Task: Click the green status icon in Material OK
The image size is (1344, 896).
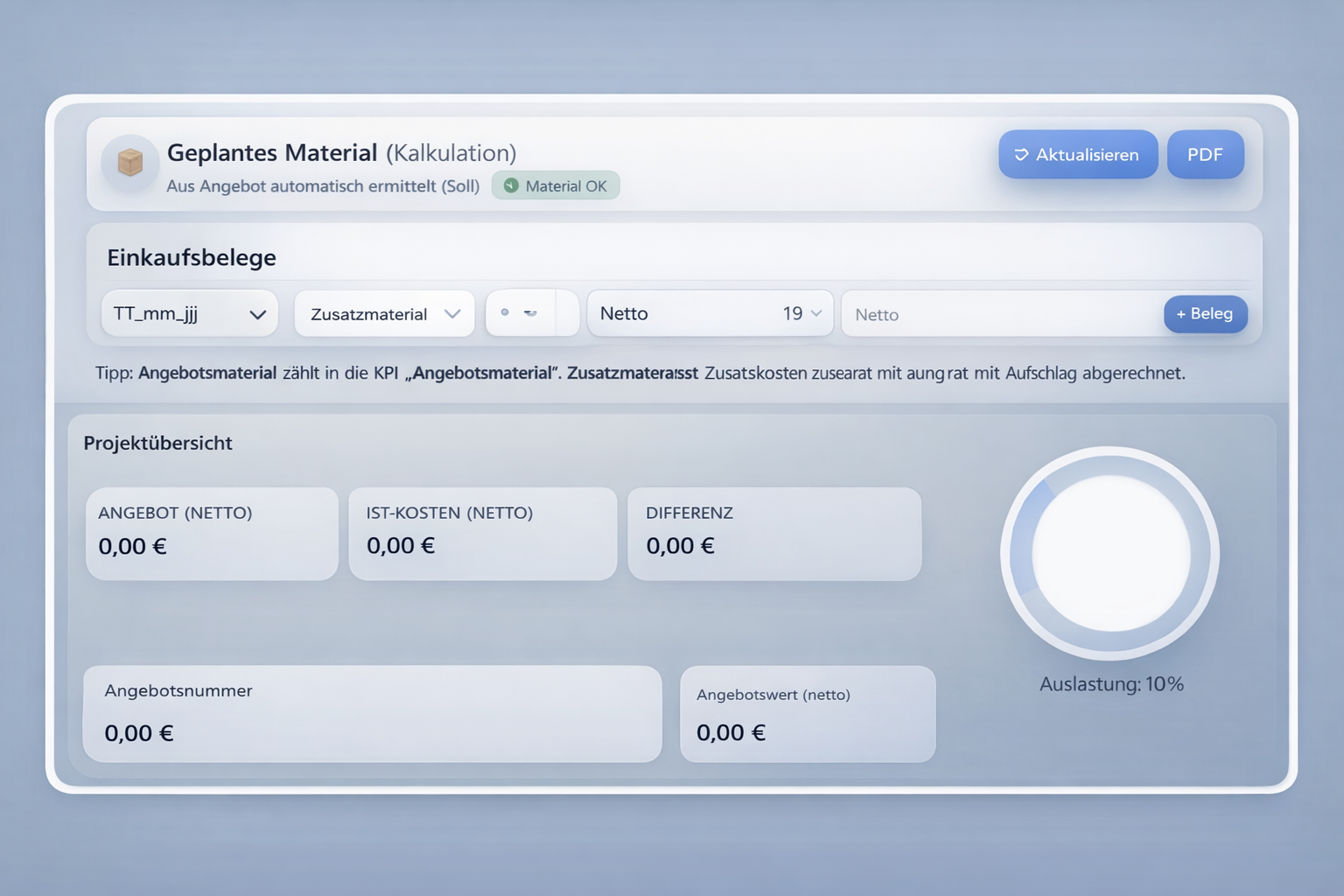Action: pos(511,185)
